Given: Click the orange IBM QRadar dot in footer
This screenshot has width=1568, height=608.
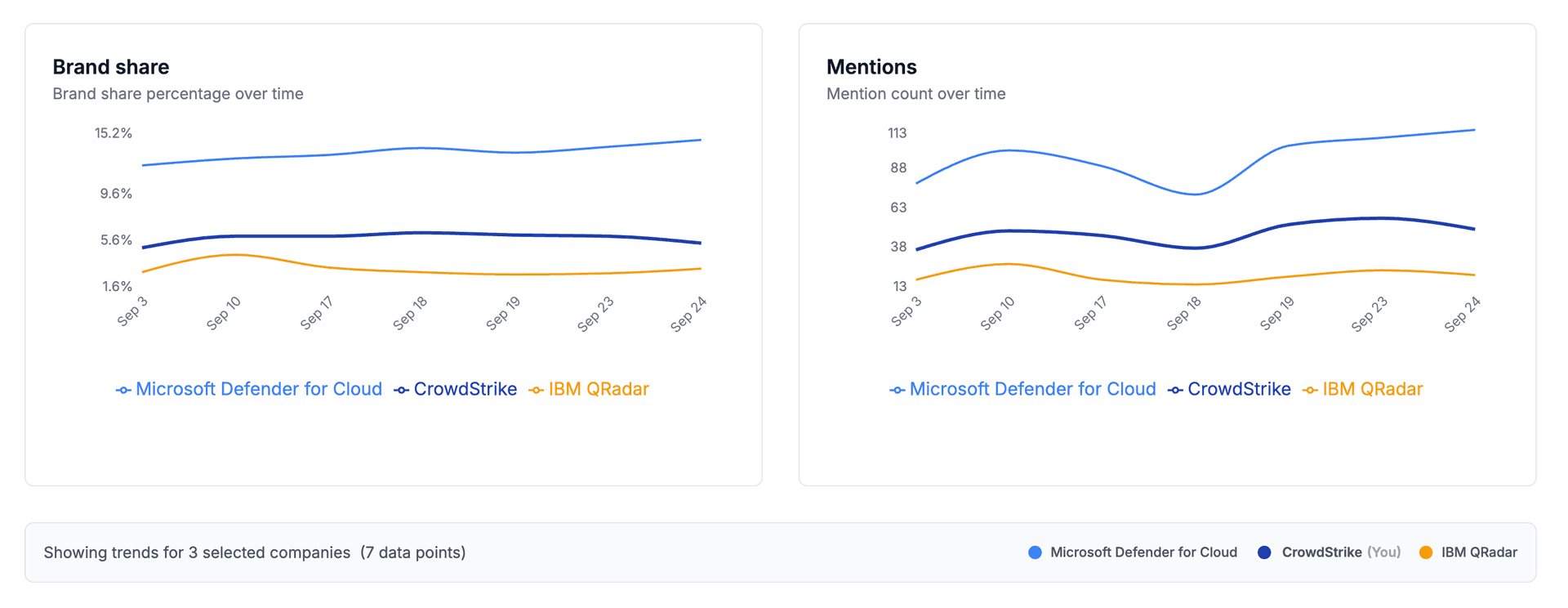Looking at the screenshot, I should (x=1426, y=552).
